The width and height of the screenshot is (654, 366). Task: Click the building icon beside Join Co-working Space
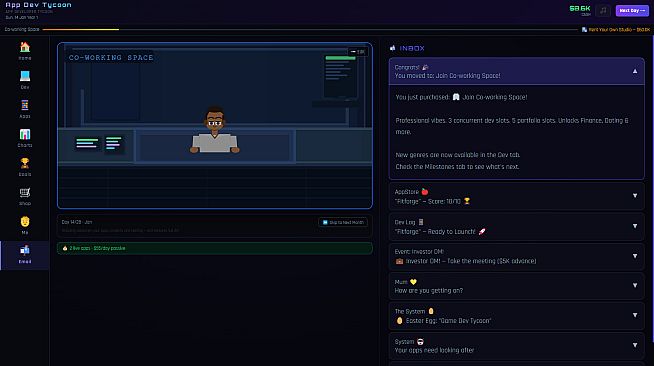[x=456, y=97]
